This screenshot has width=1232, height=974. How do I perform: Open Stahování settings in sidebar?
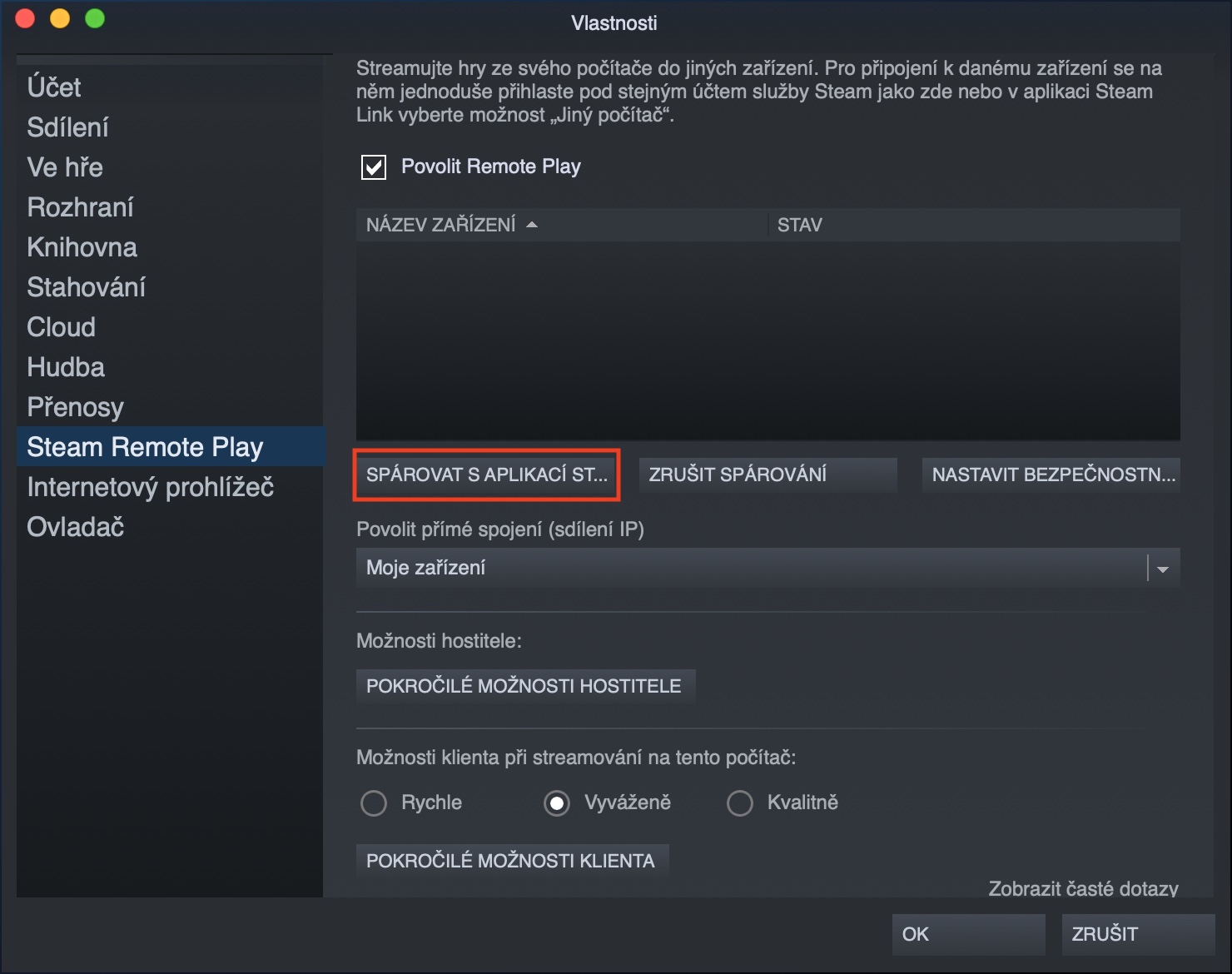point(87,287)
